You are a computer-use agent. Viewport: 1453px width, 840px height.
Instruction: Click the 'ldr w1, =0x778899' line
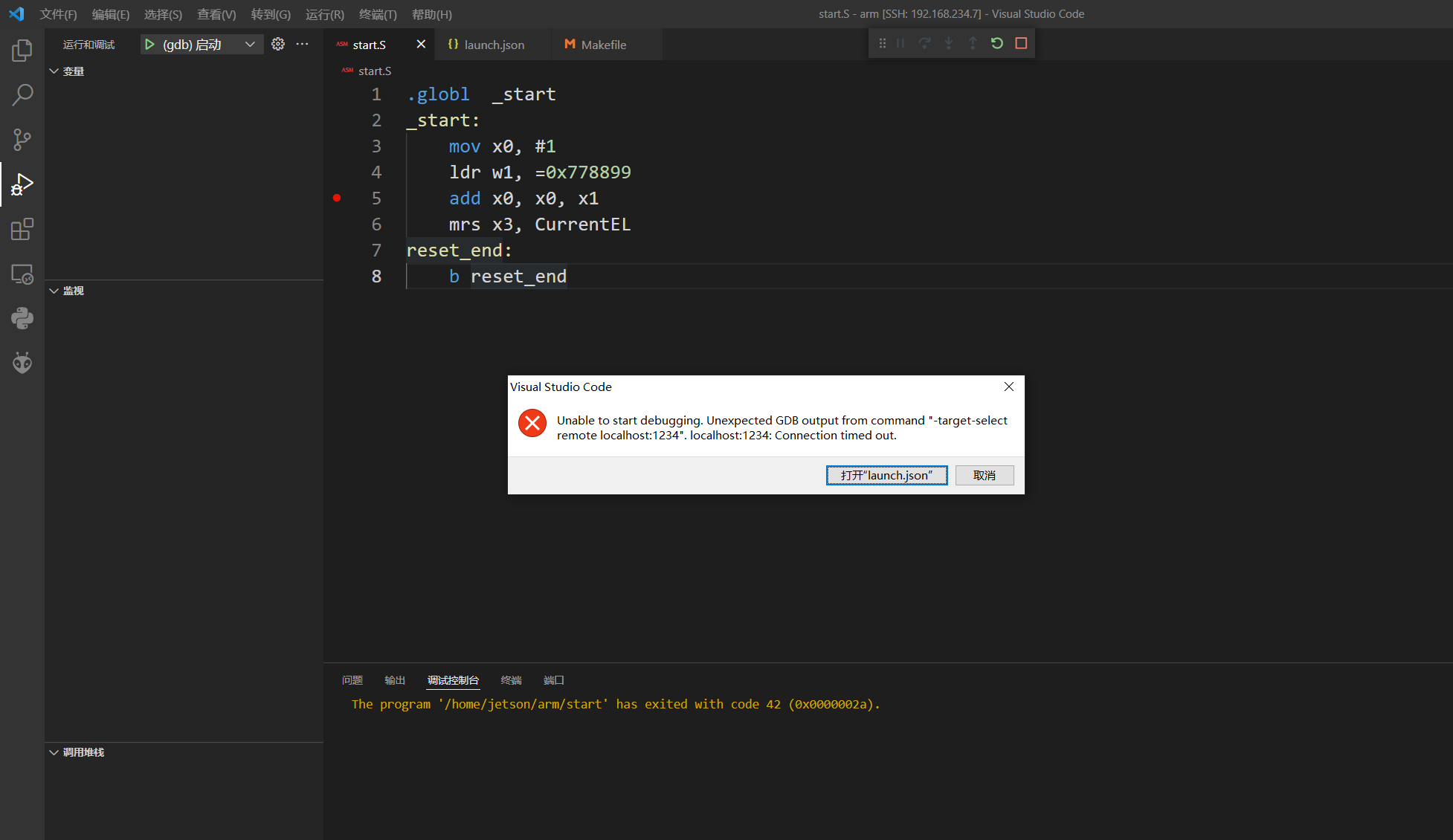[540, 172]
